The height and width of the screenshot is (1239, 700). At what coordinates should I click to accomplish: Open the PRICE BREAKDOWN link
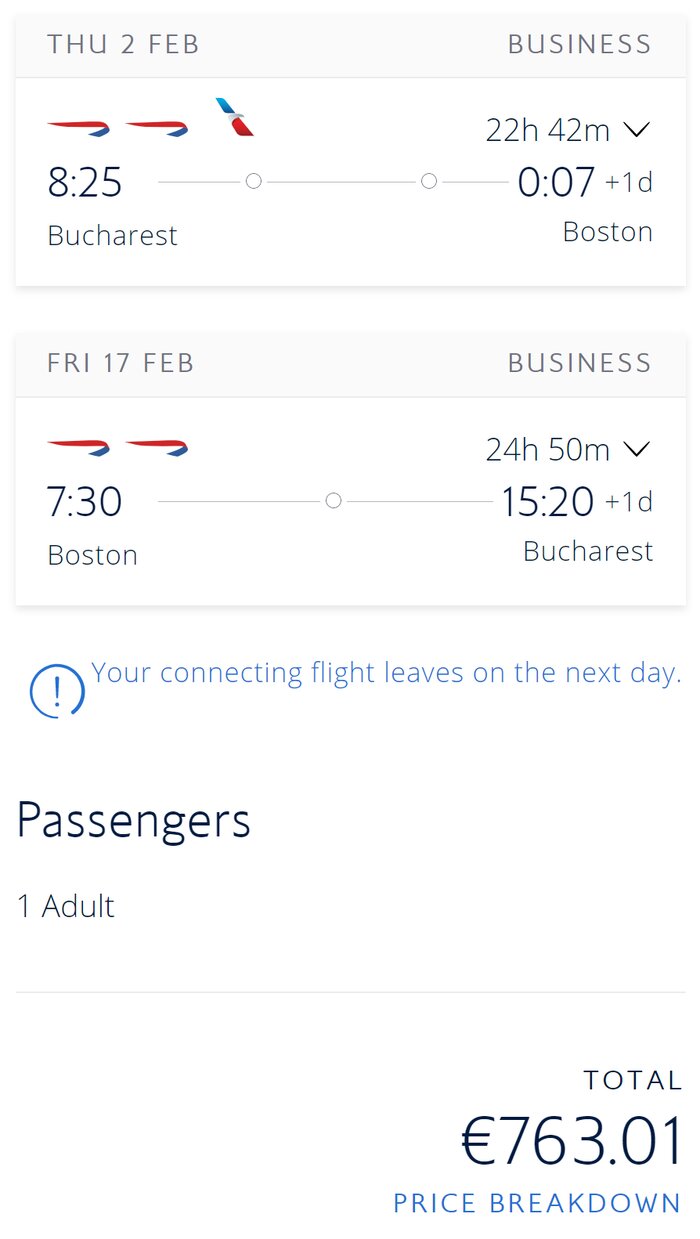(537, 1203)
